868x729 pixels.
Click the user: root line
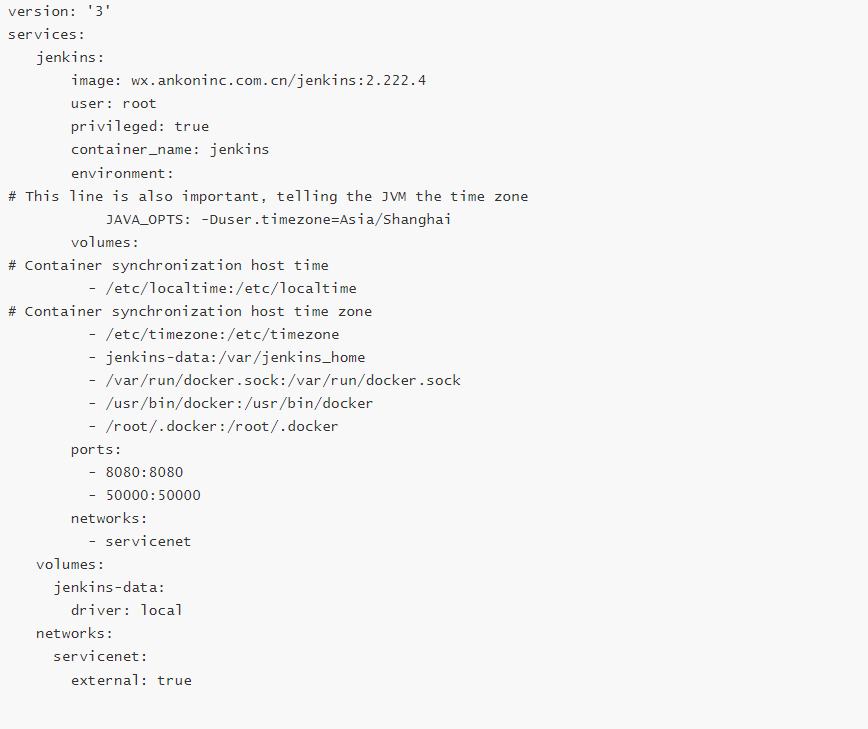click(x=113, y=103)
